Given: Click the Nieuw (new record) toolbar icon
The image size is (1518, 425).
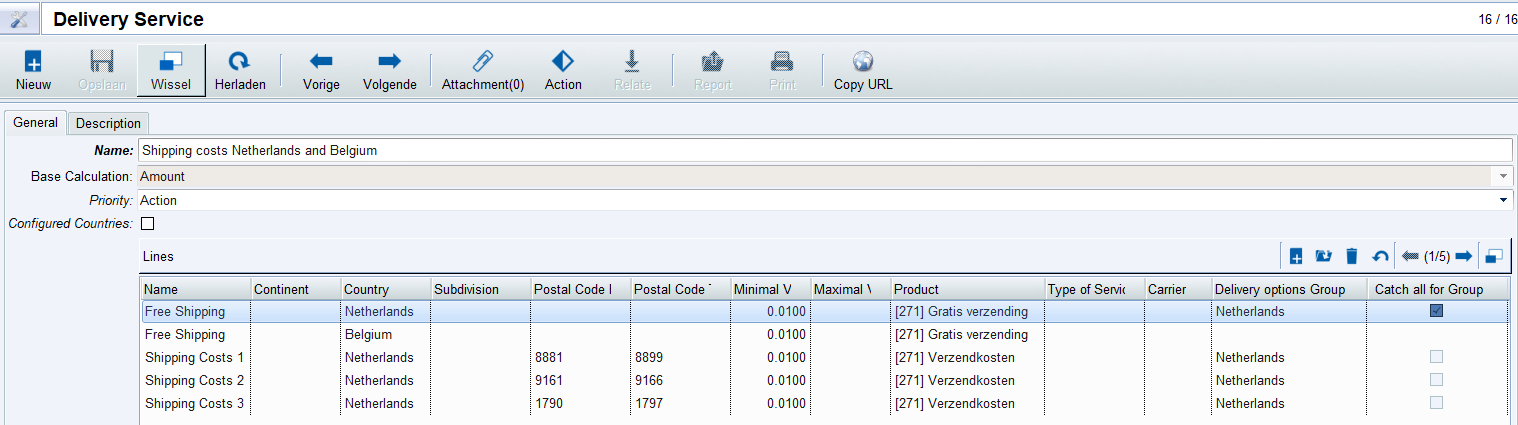Looking at the screenshot, I should pos(33,62).
